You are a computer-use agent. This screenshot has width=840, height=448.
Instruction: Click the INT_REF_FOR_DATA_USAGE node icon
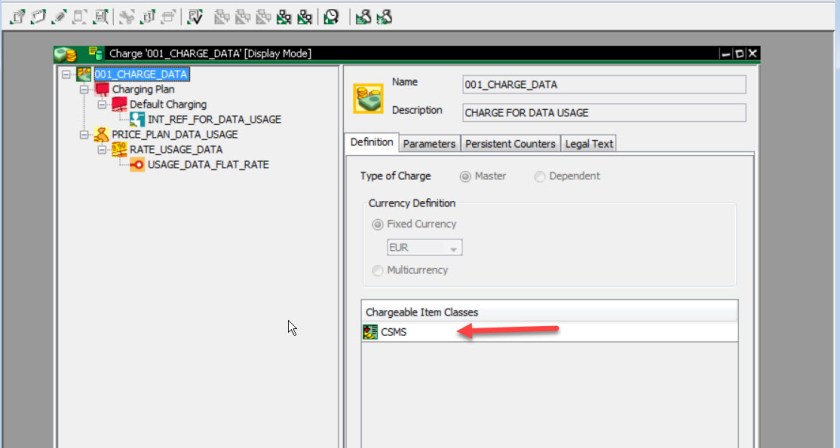tap(137, 119)
